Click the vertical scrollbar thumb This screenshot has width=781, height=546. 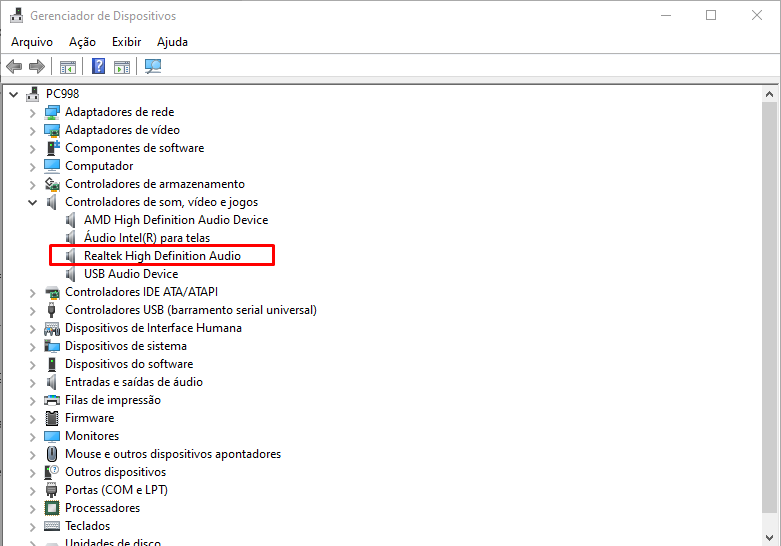[770, 307]
